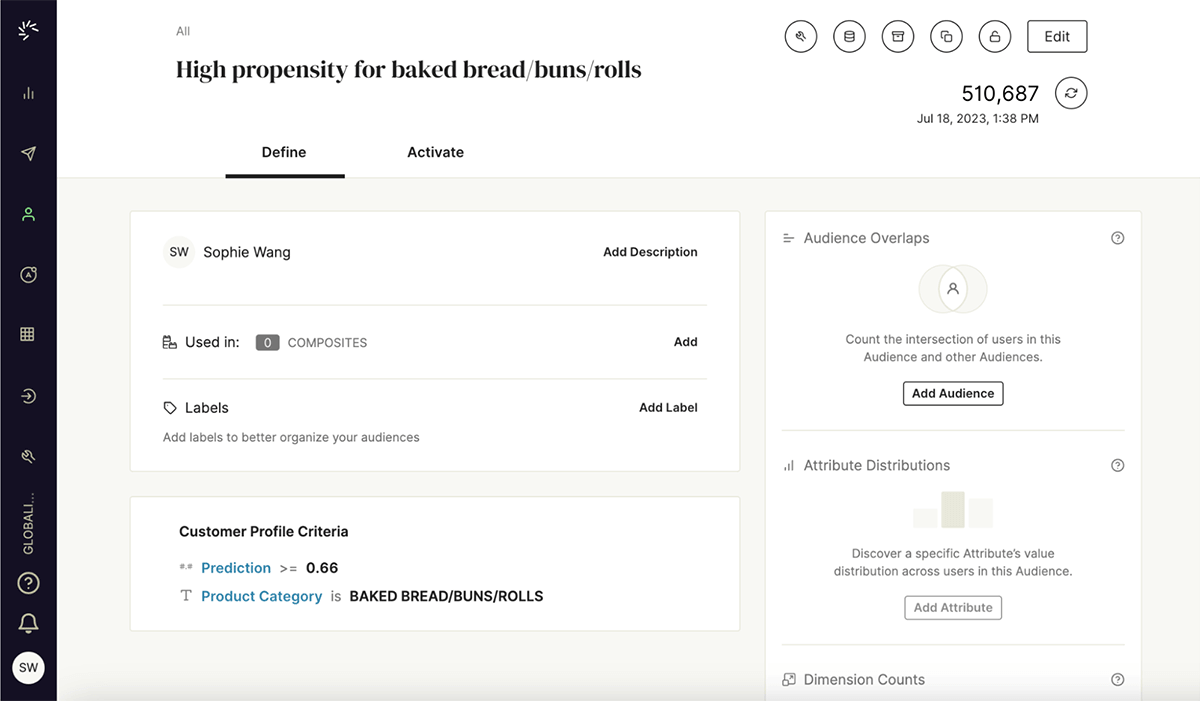Open the SW user avatar in the sidebar
Image resolution: width=1200 pixels, height=701 pixels.
tap(28, 667)
